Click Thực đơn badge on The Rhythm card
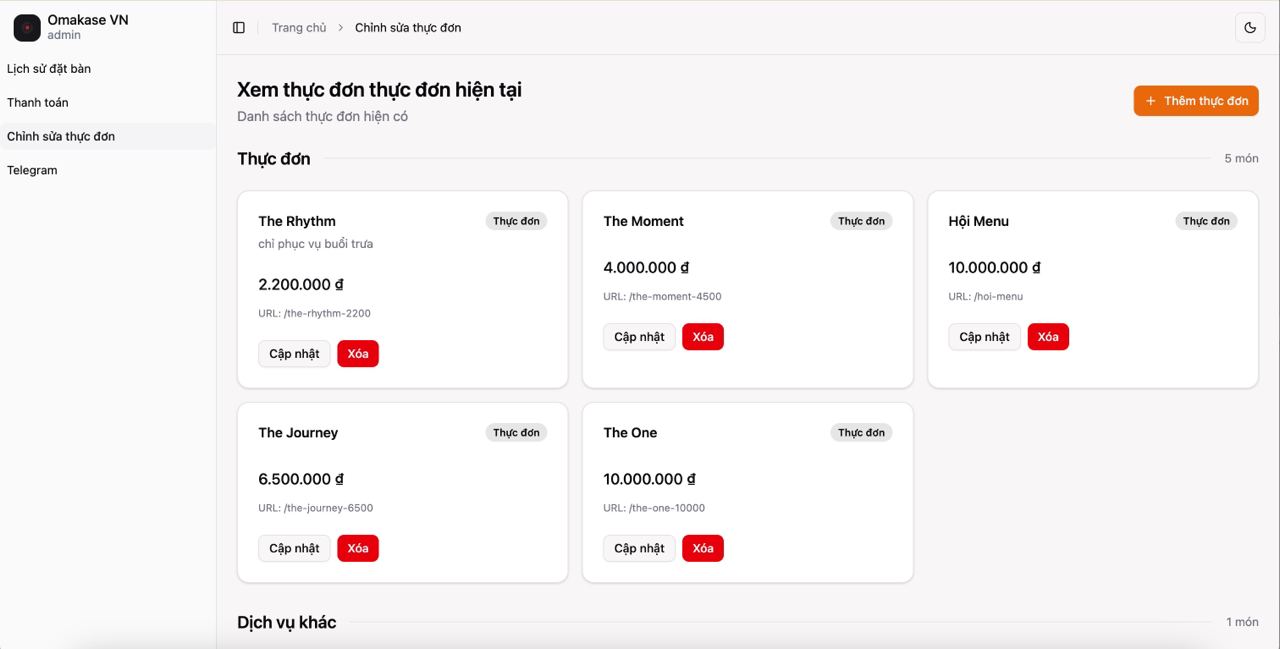 tap(516, 221)
